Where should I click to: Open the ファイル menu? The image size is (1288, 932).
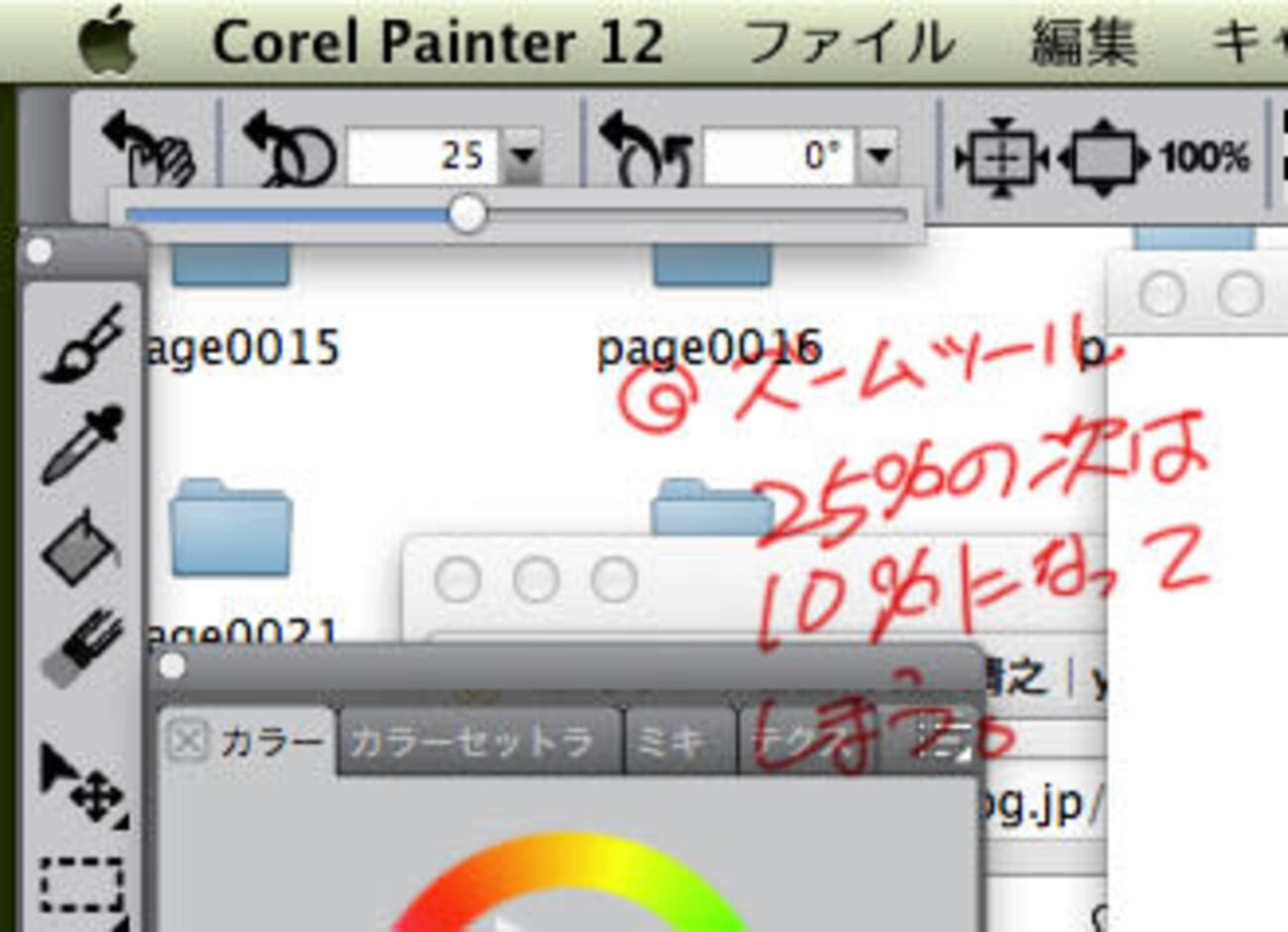850,43
